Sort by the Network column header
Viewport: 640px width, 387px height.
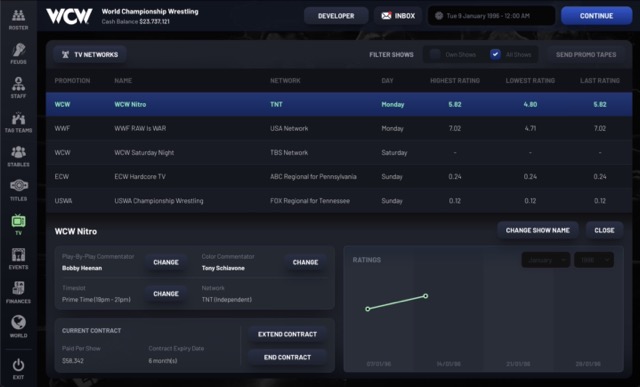(285, 80)
